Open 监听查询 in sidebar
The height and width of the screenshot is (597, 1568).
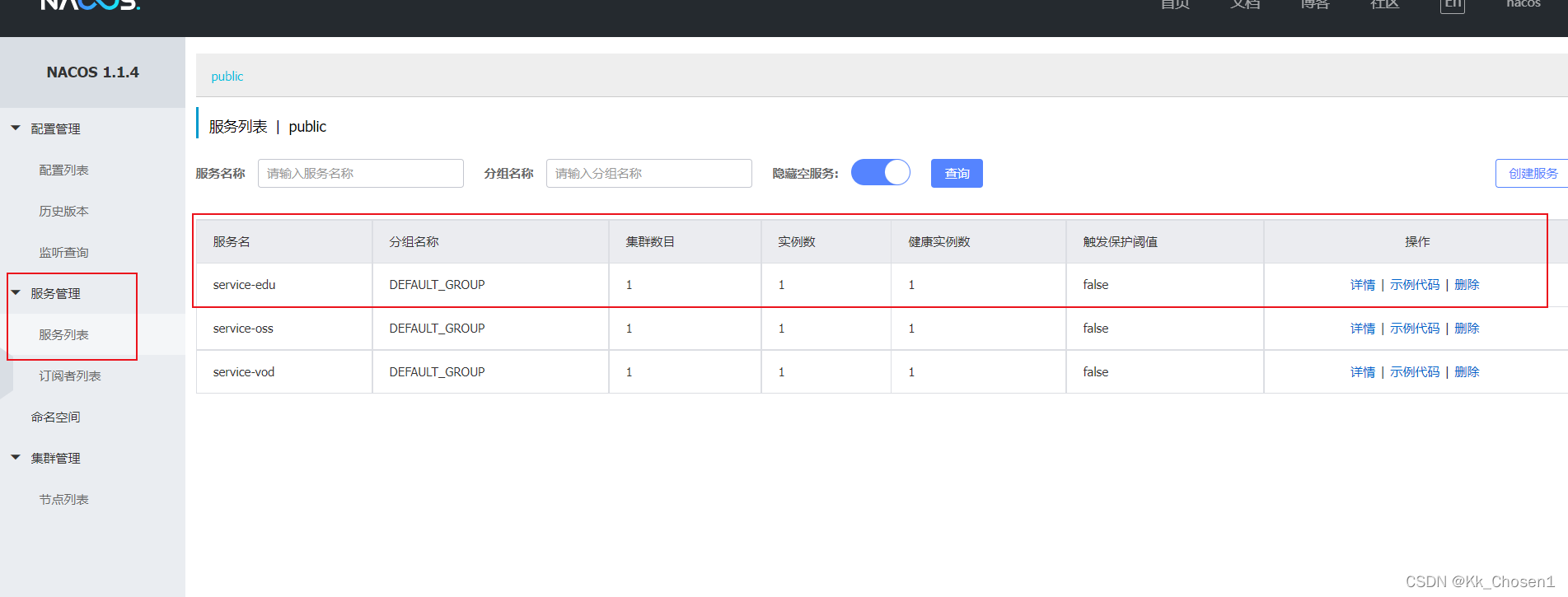coord(63,252)
